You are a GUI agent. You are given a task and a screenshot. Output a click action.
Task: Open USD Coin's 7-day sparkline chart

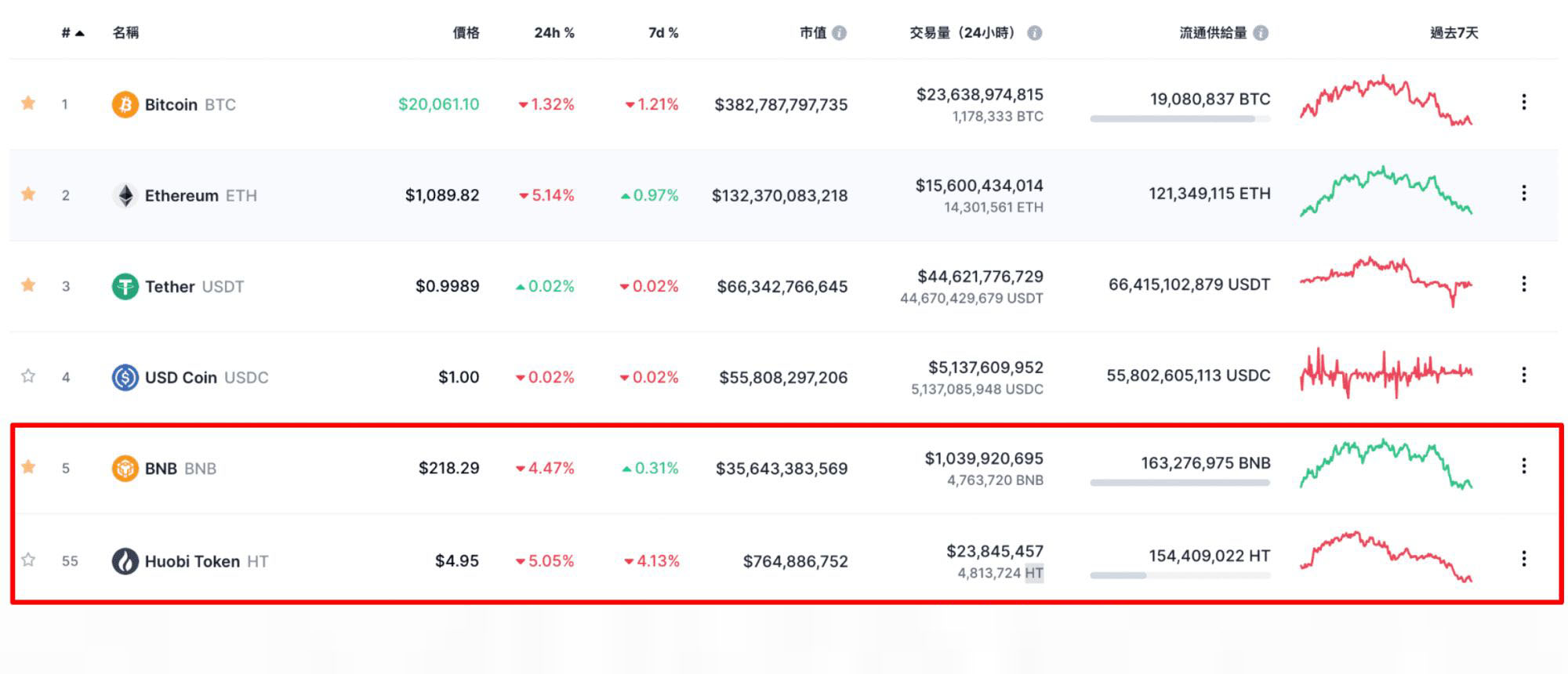tap(1385, 373)
